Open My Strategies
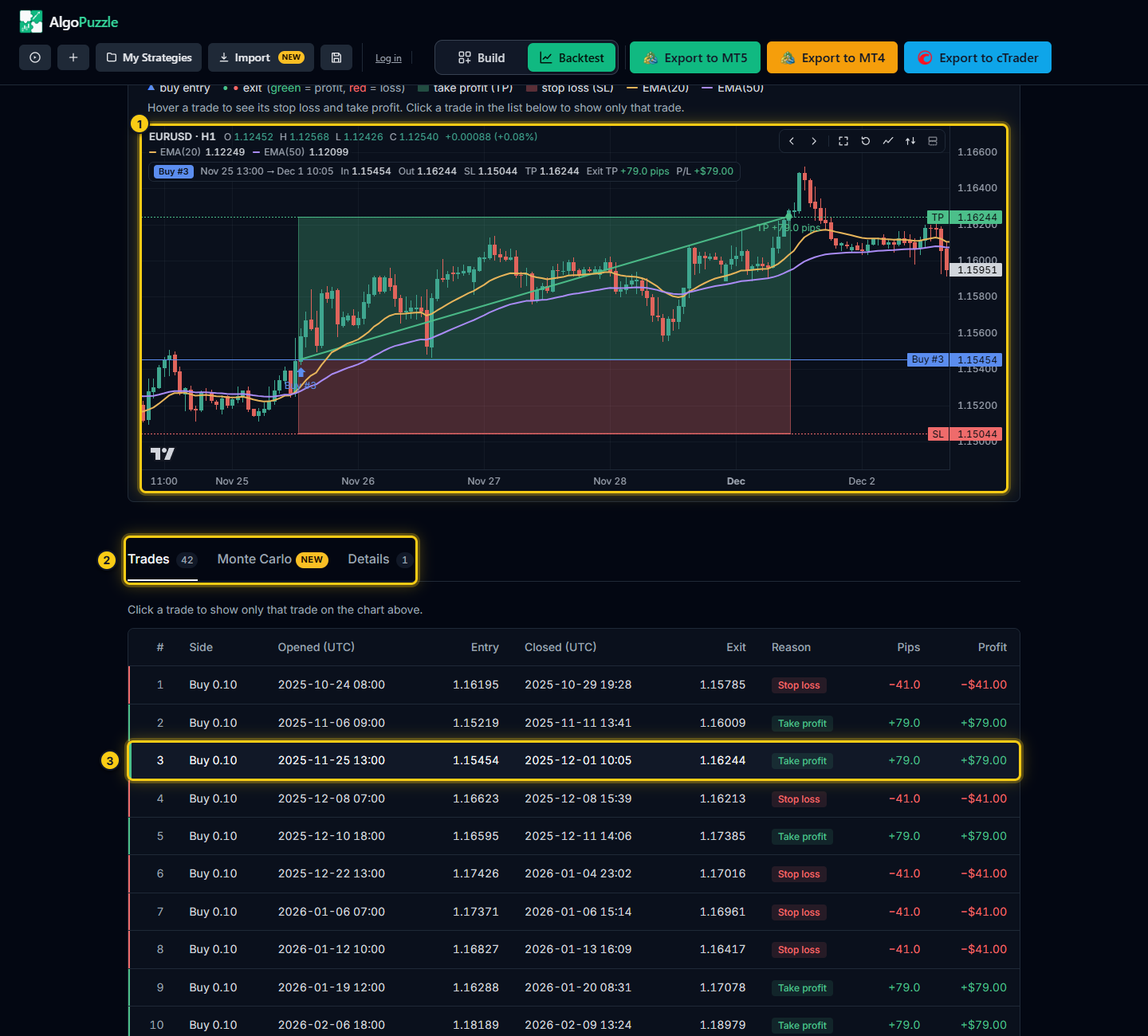The image size is (1148, 1036). pos(148,57)
